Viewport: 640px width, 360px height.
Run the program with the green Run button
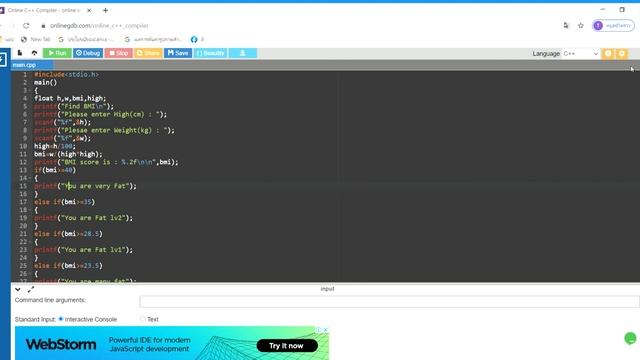coord(57,53)
